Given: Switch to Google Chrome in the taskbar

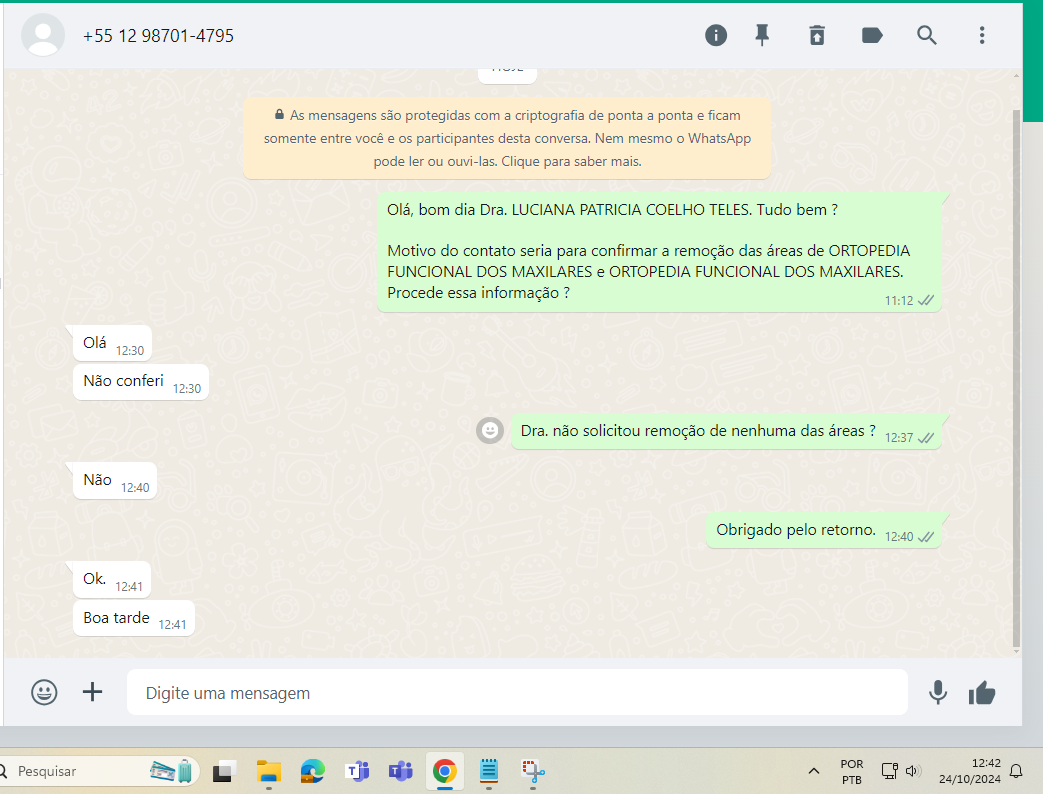Looking at the screenshot, I should click(x=444, y=771).
